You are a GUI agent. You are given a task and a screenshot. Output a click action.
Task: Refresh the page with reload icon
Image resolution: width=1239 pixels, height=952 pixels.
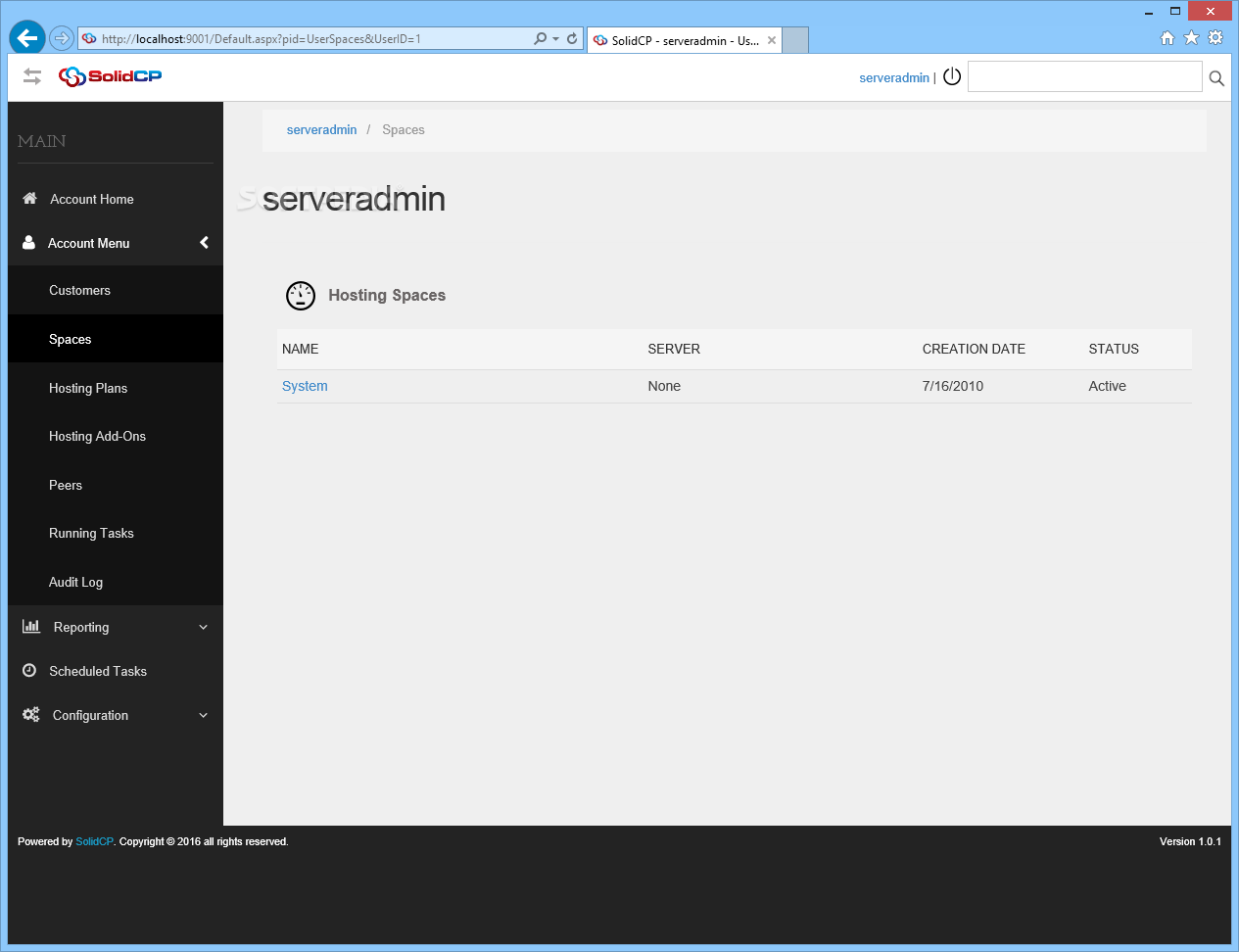coord(572,39)
